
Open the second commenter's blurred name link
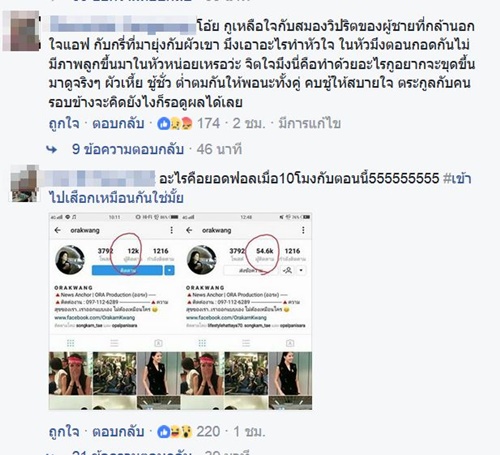click(99, 178)
